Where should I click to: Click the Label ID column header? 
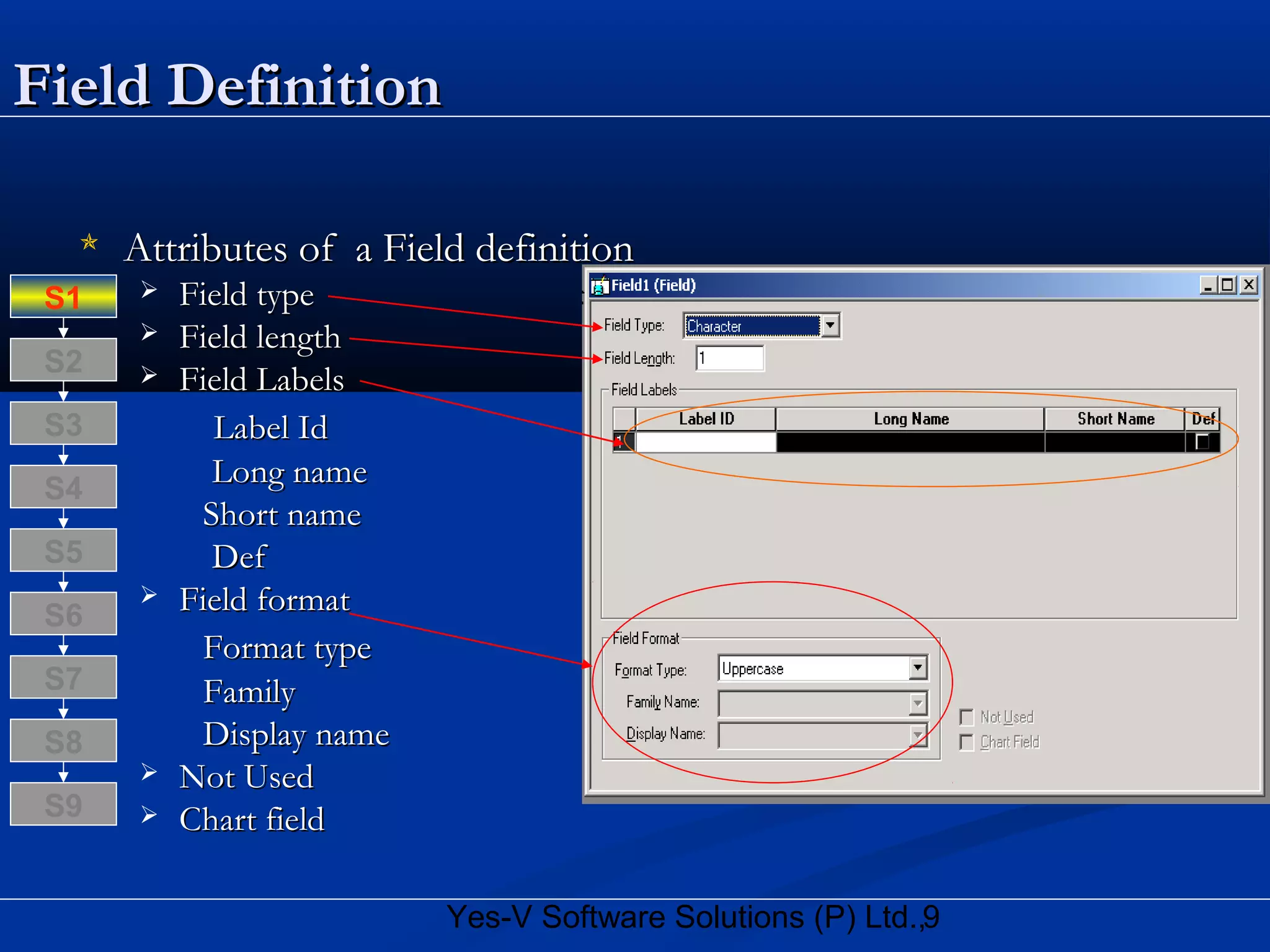click(x=706, y=419)
